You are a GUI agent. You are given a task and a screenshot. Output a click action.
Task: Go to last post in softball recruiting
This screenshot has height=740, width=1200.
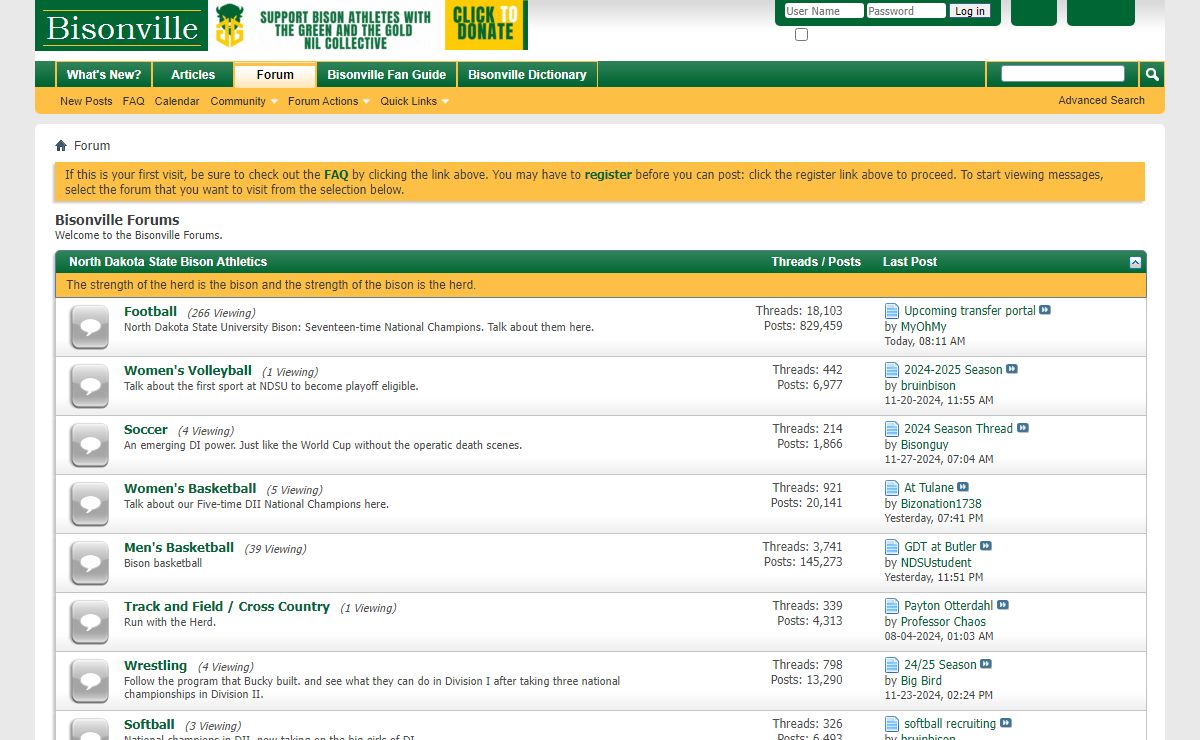pos(1006,723)
